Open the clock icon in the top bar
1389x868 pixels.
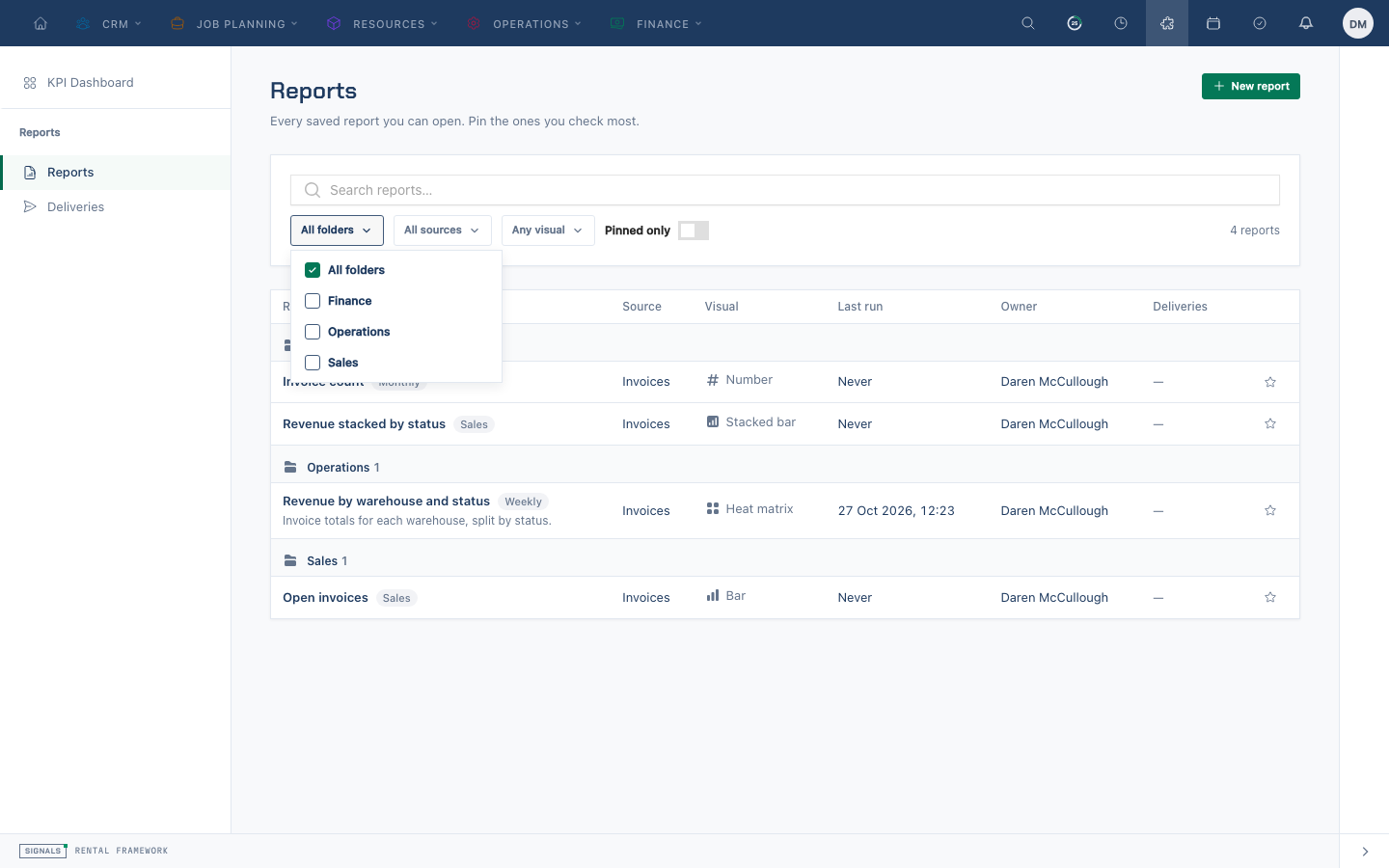point(1121,23)
